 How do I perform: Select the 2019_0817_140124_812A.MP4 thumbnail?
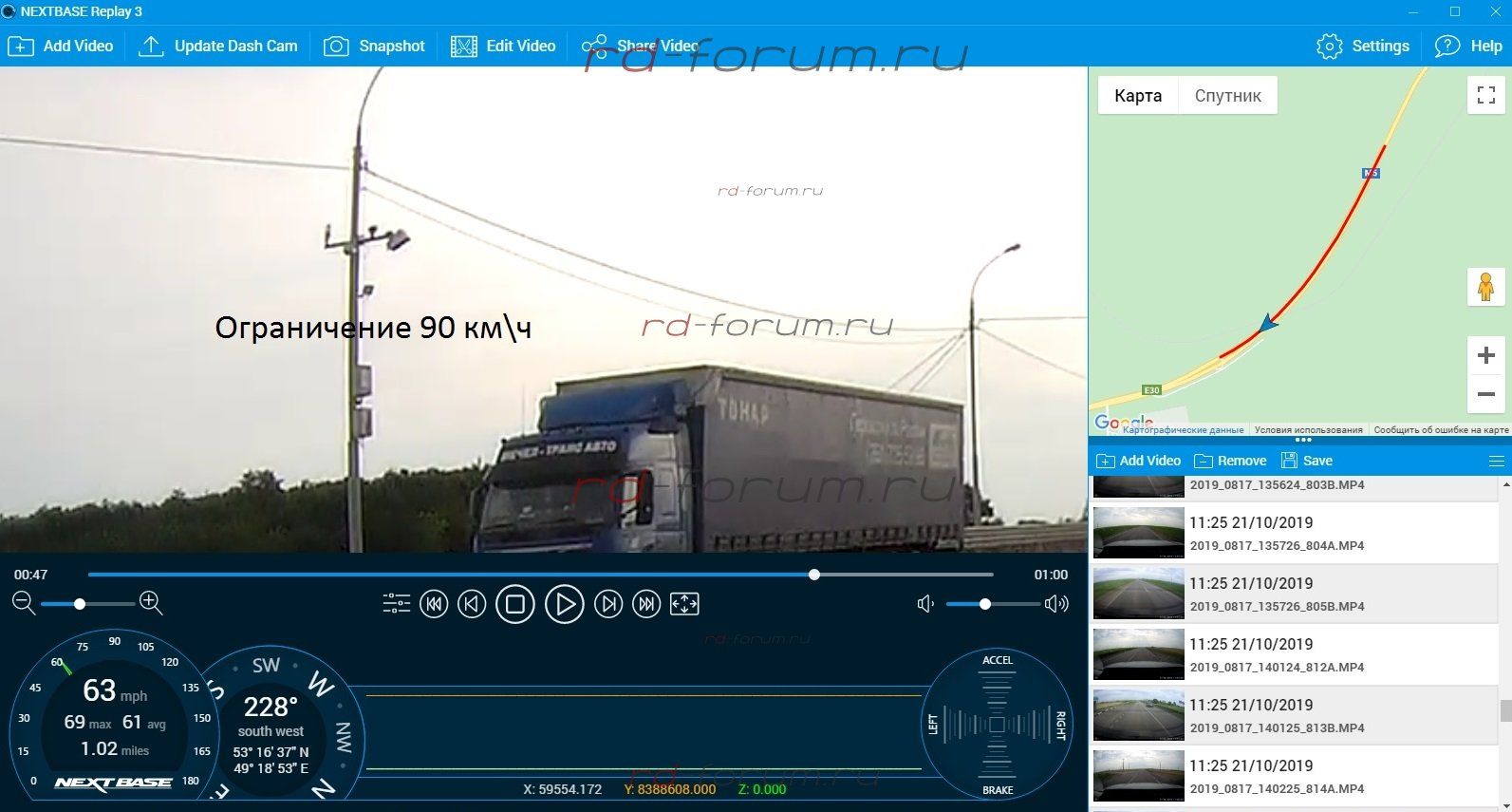point(1138,654)
